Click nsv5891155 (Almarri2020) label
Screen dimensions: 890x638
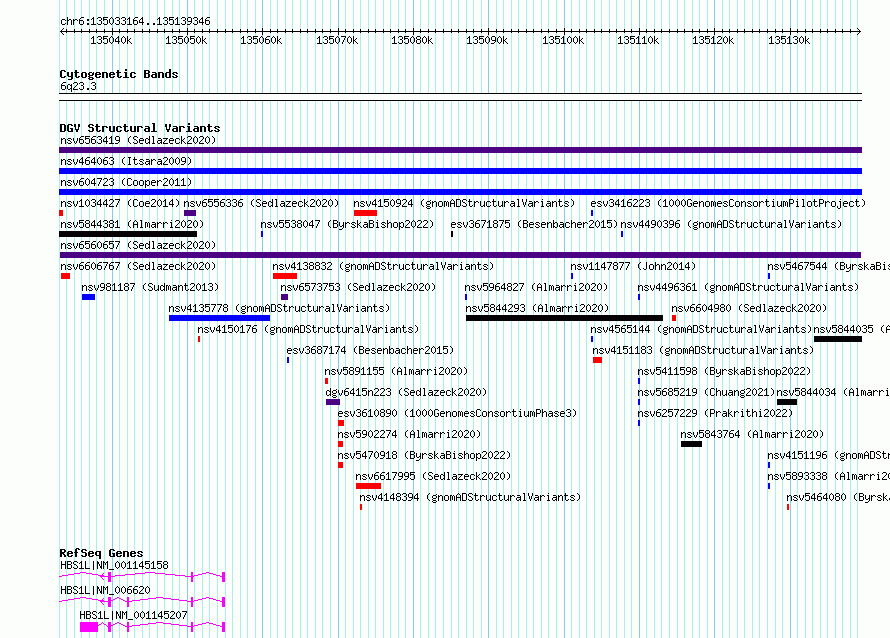coord(396,371)
